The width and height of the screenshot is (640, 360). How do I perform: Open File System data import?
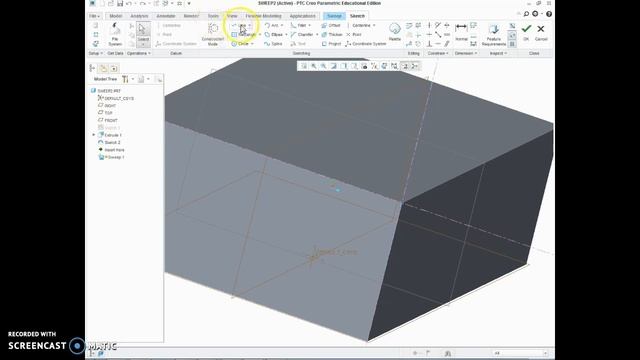click(x=115, y=34)
